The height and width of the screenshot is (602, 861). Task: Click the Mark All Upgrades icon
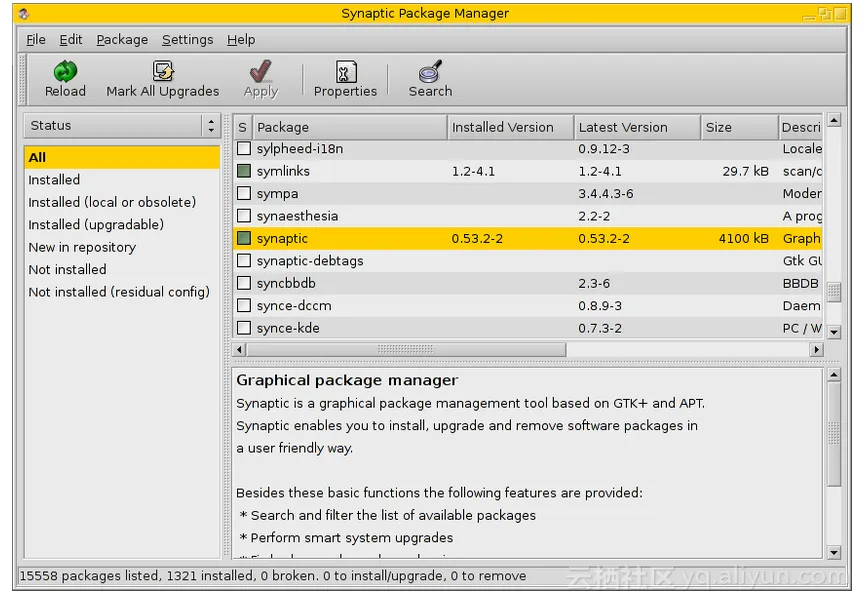[163, 71]
